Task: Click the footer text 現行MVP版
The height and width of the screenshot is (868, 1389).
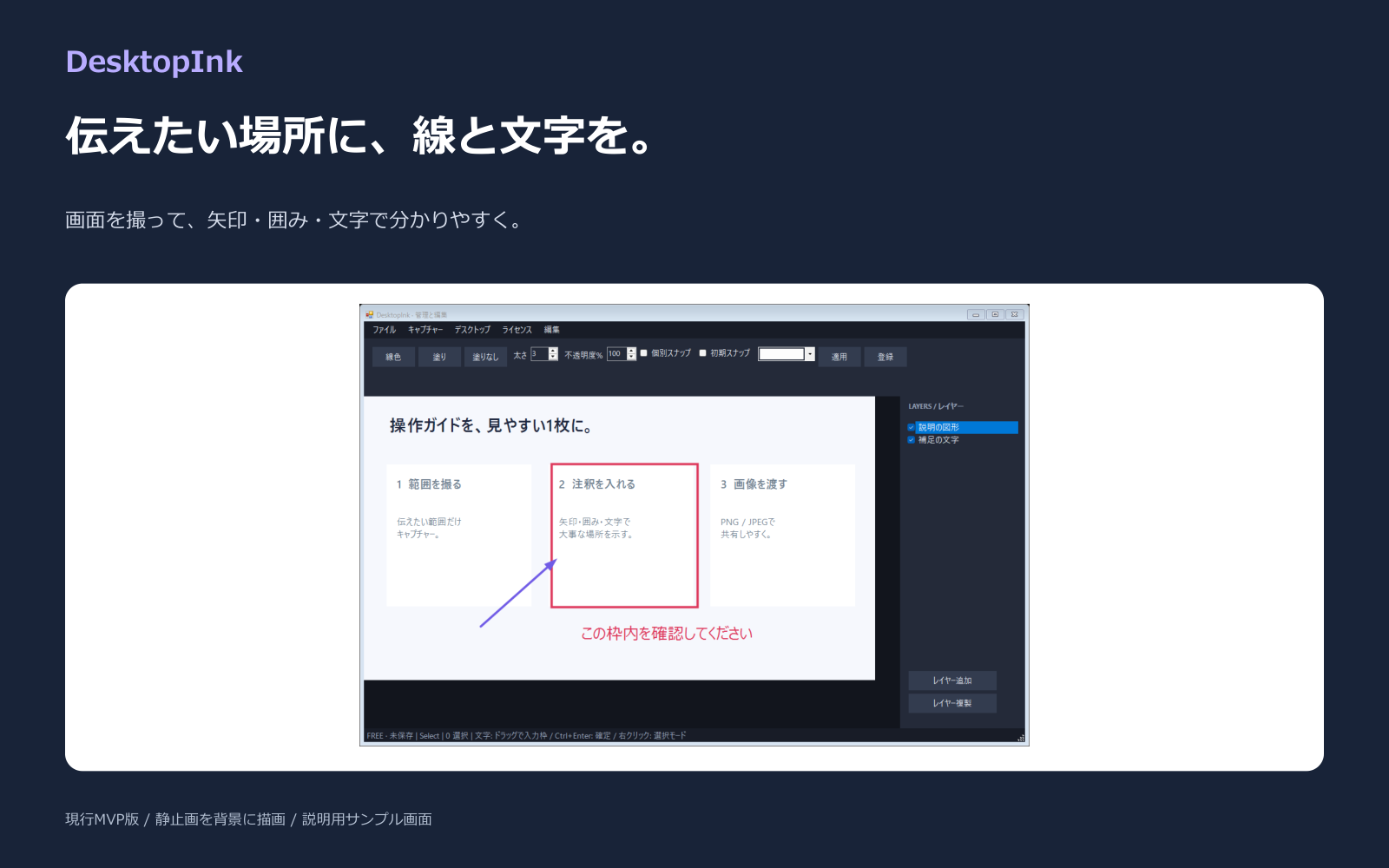Action: click(x=102, y=819)
